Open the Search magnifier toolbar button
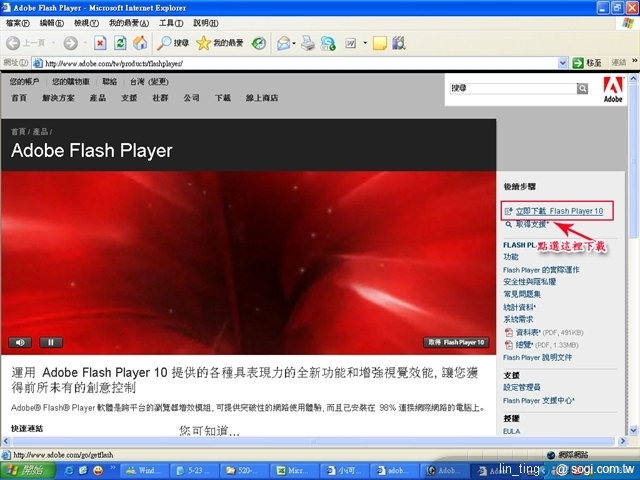The width and height of the screenshot is (640, 480). (173, 43)
